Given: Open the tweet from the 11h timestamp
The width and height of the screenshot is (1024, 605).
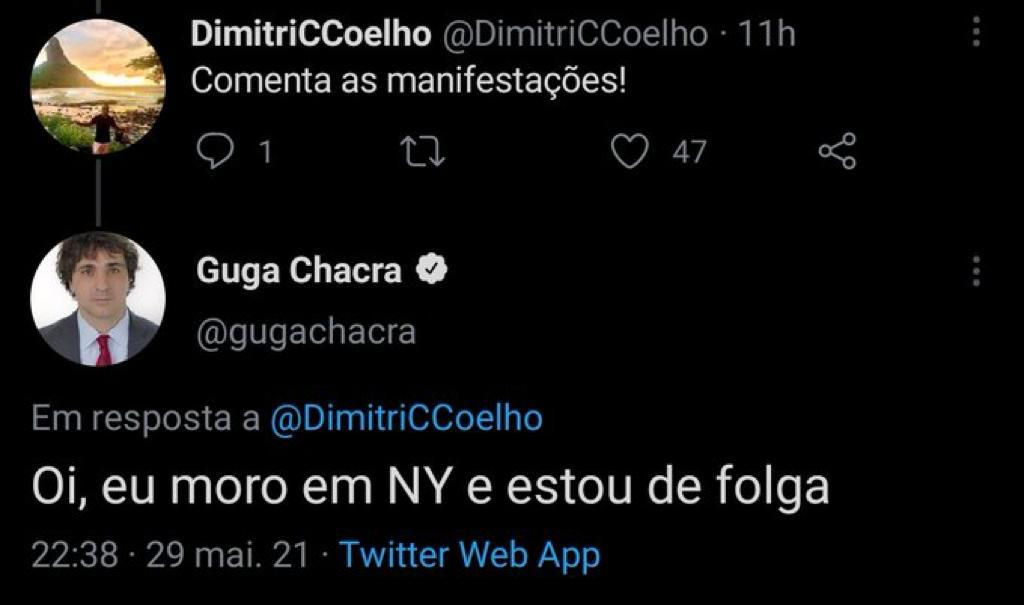Looking at the screenshot, I should point(765,35).
